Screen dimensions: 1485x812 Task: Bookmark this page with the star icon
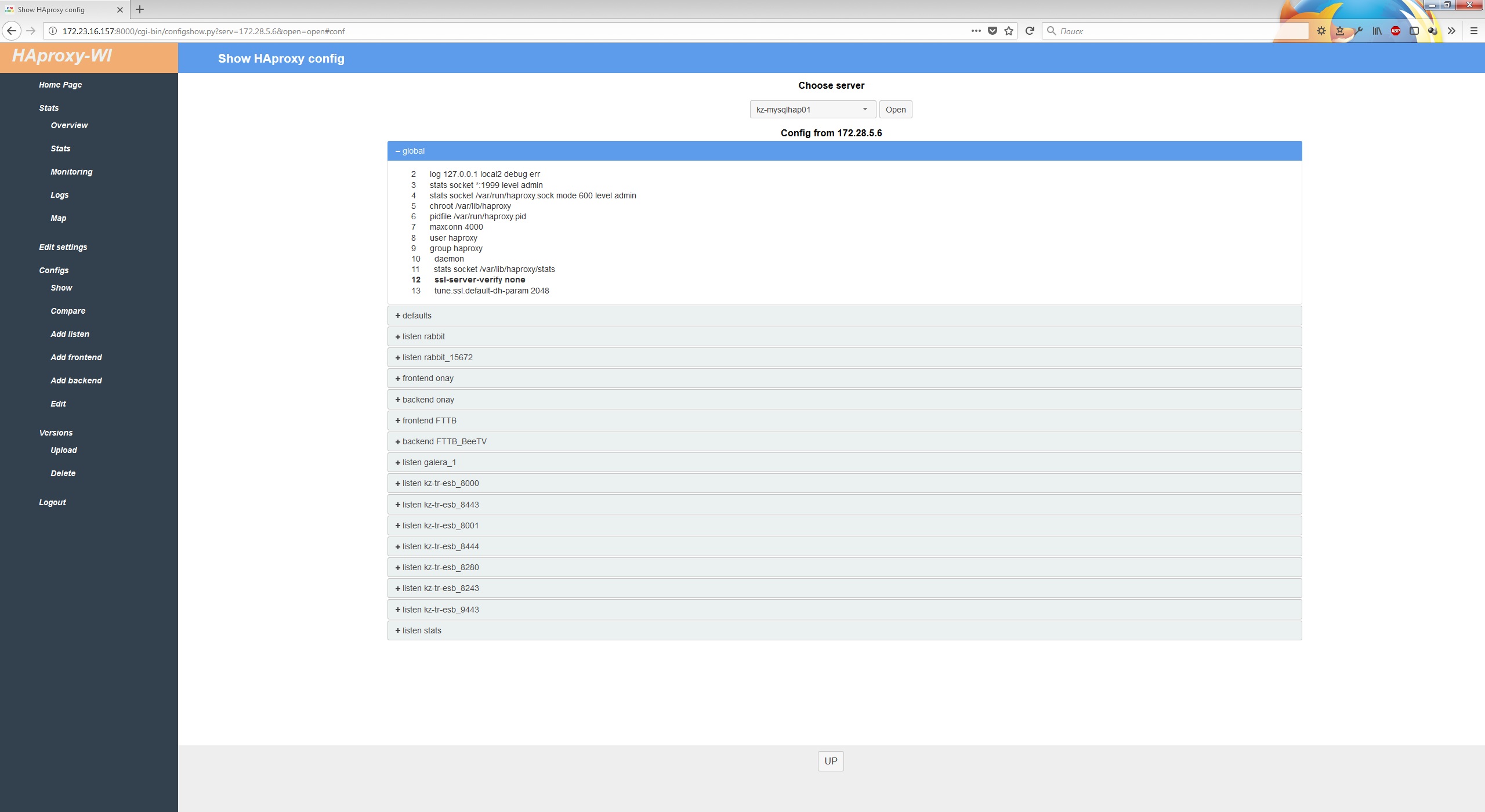[x=1009, y=31]
